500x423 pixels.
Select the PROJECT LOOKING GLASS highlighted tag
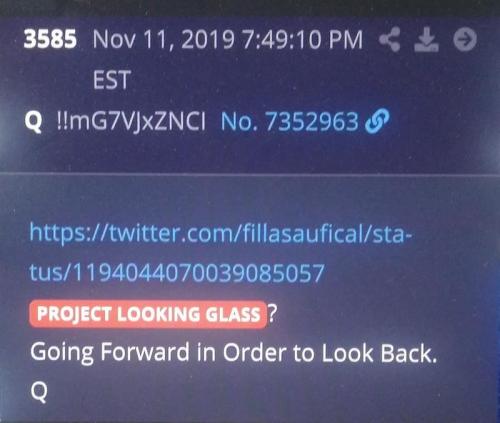tap(148, 314)
